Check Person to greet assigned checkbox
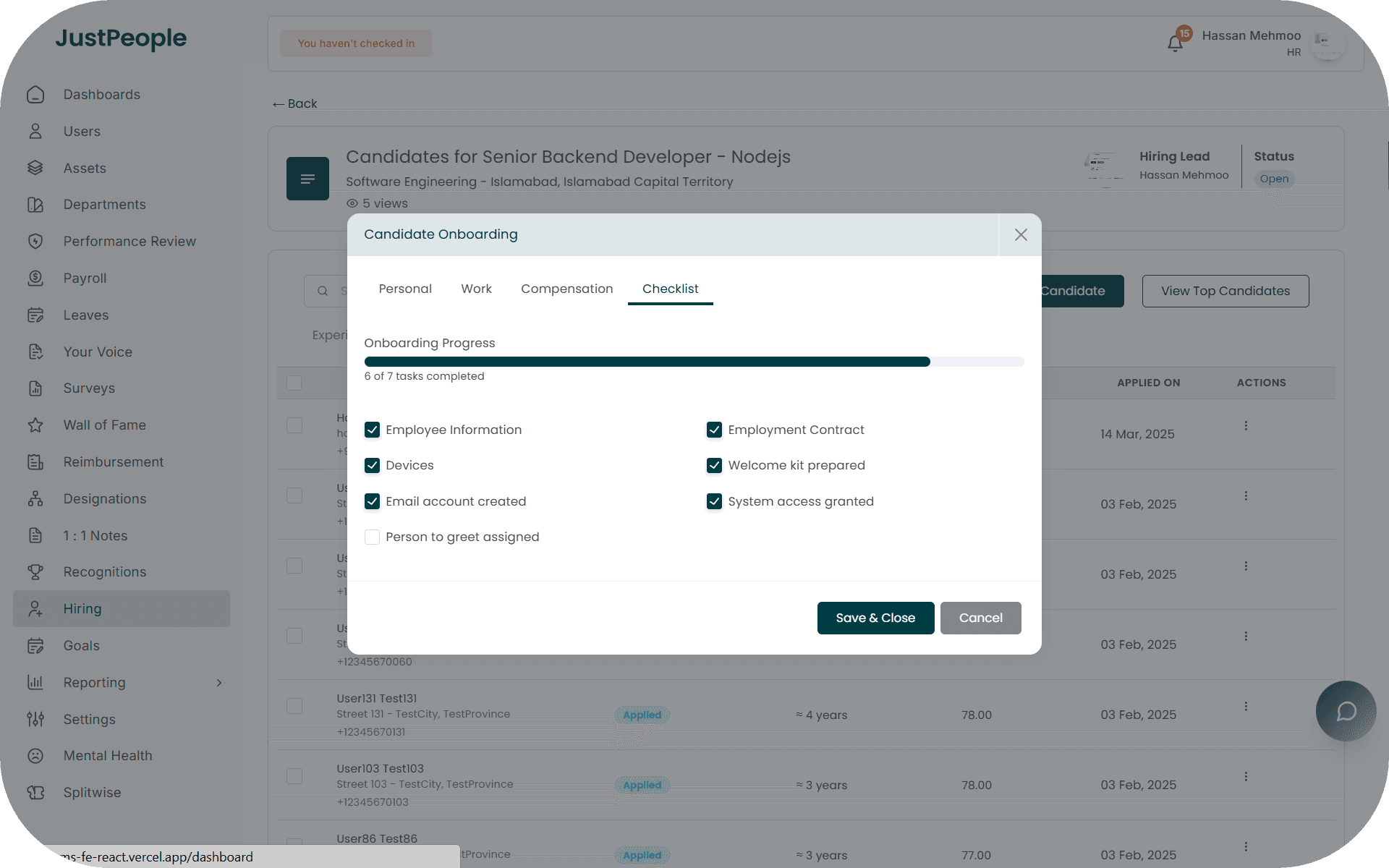 pos(372,537)
